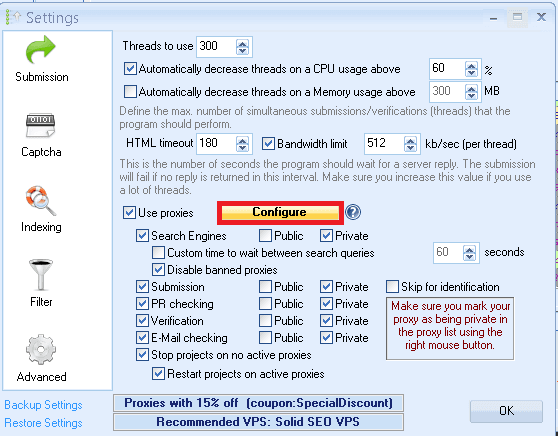Toggle the E-Mail checking proxy checkbox
Viewport: 558px width, 436px height.
[x=142, y=338]
